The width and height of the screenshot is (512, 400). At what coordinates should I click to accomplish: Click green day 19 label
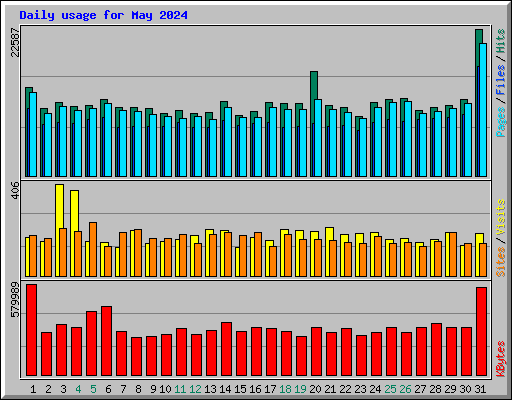(300, 389)
